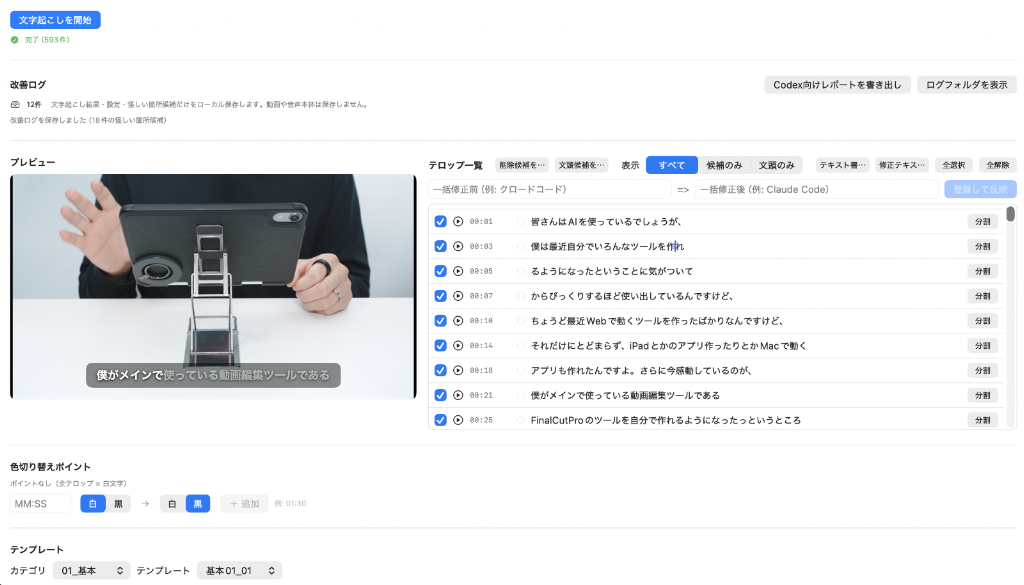Click the 文頭候補を… button
This screenshot has width=1024, height=585.
[x=581, y=165]
